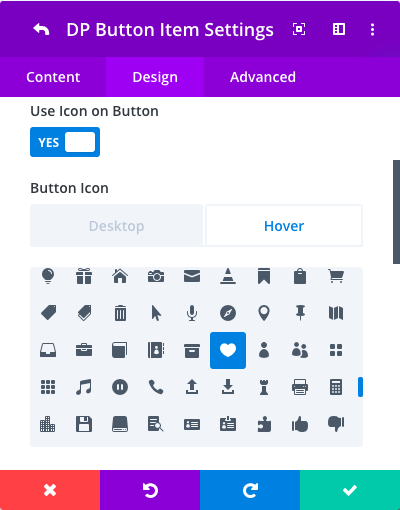Choose the shopping cart icon
The height and width of the screenshot is (510, 400).
[x=336, y=276]
